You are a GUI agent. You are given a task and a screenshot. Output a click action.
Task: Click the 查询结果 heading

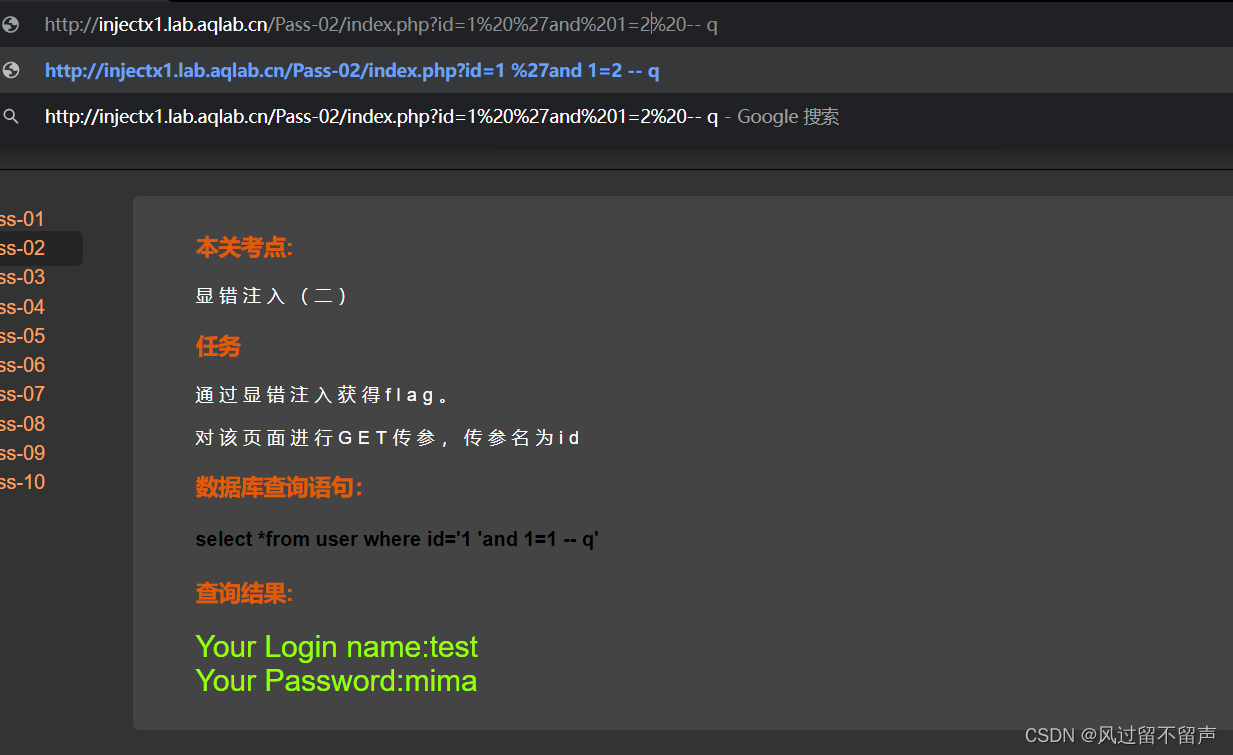coord(244,594)
